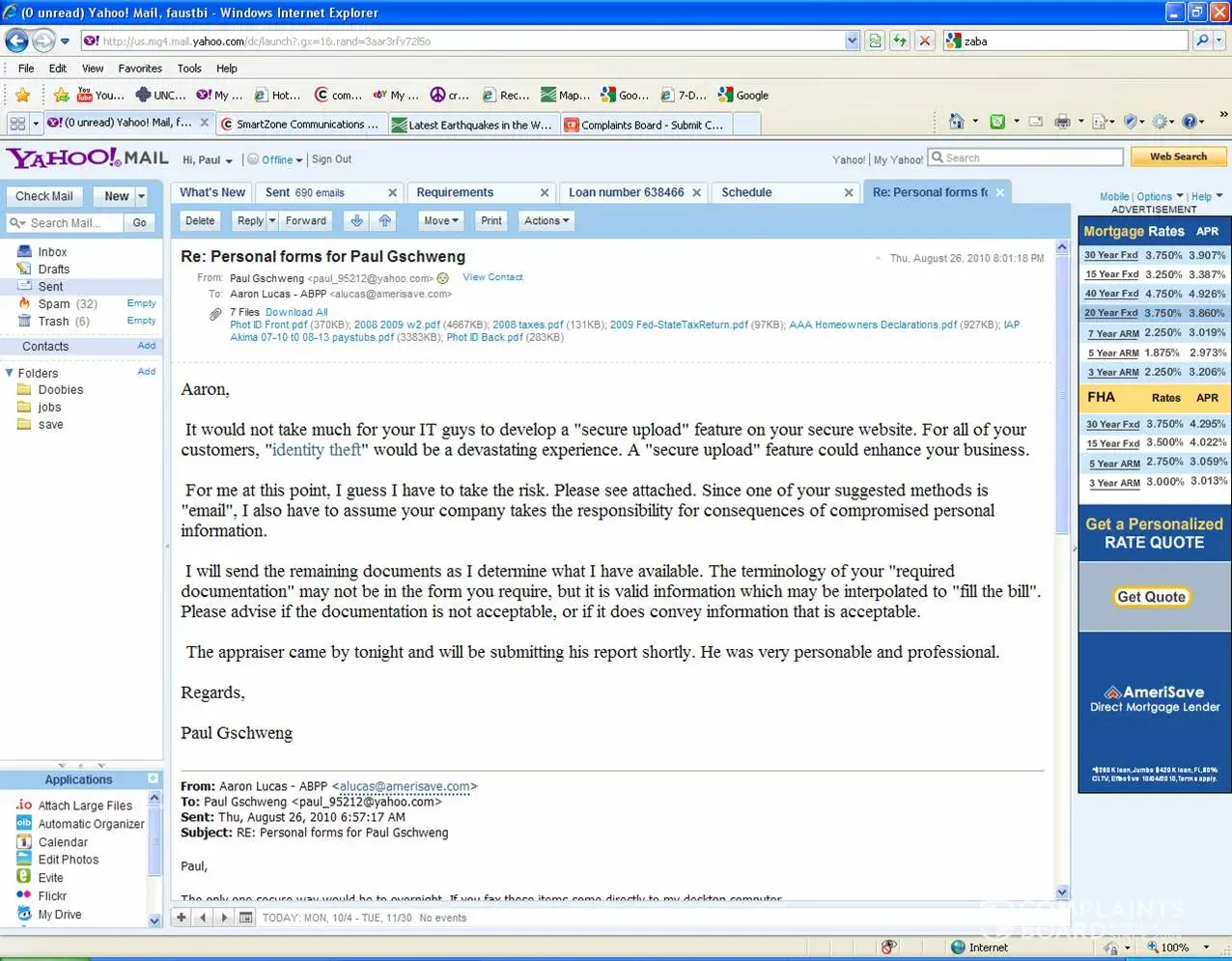Click the add-contact smiley icon beside sender
Image resolution: width=1232 pixels, height=961 pixels.
tap(443, 278)
